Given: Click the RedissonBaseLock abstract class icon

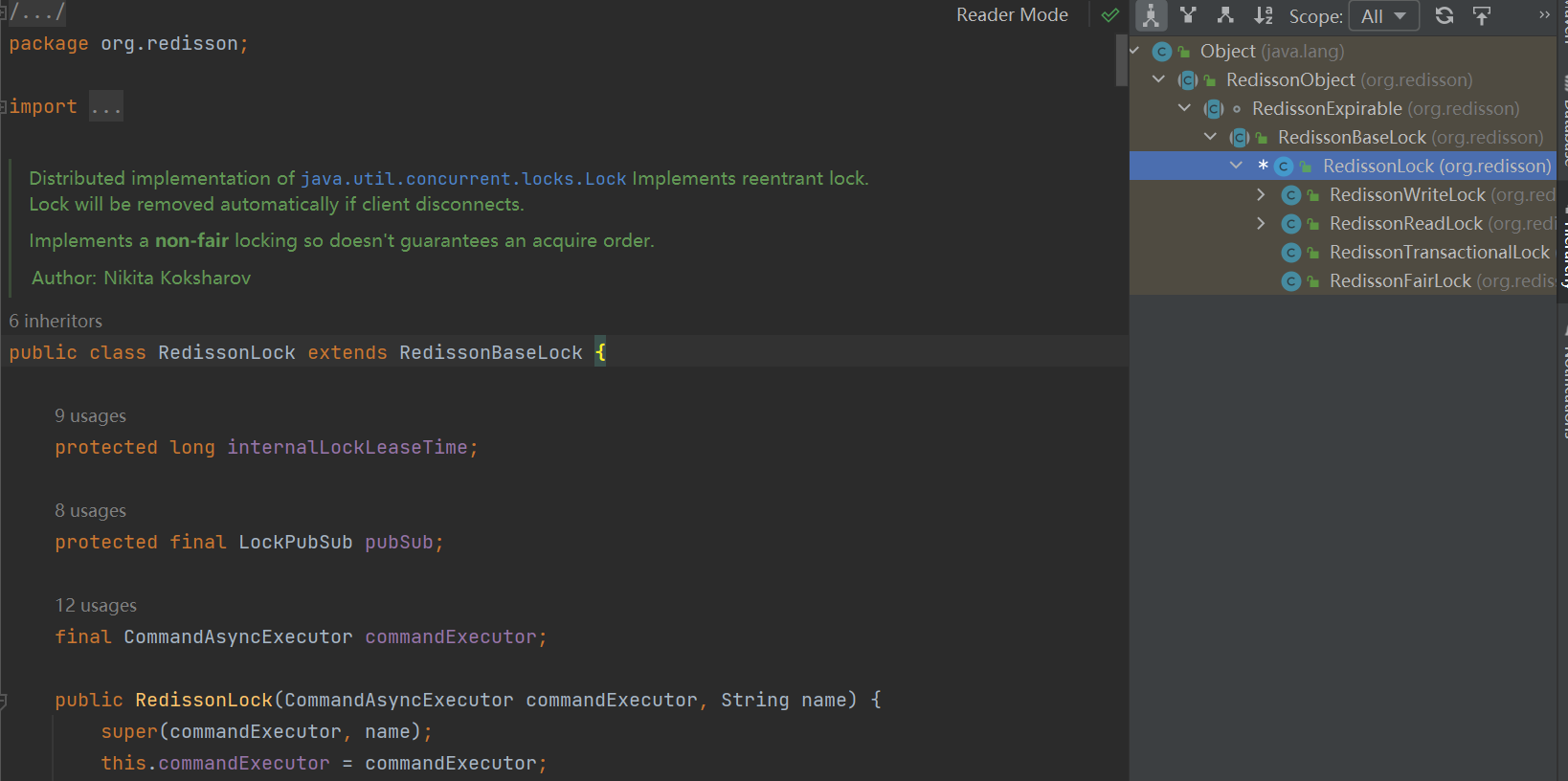Looking at the screenshot, I should (x=1240, y=138).
